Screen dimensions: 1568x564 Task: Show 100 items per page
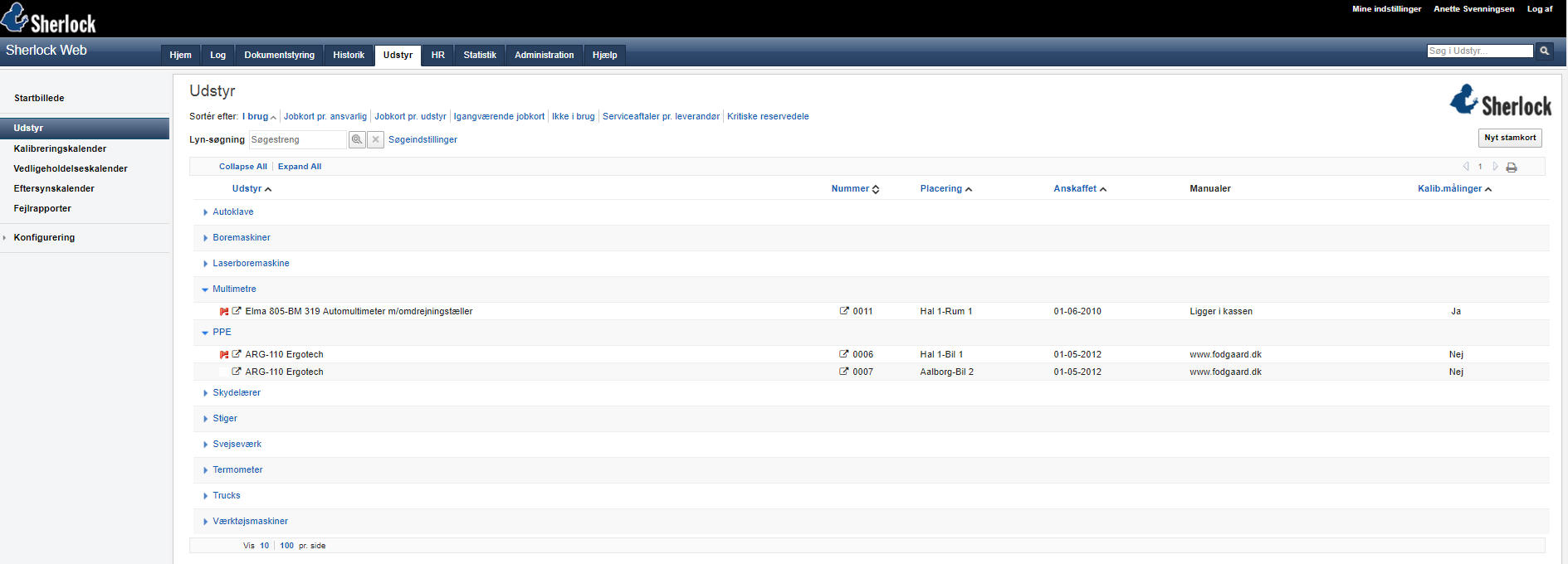point(286,546)
